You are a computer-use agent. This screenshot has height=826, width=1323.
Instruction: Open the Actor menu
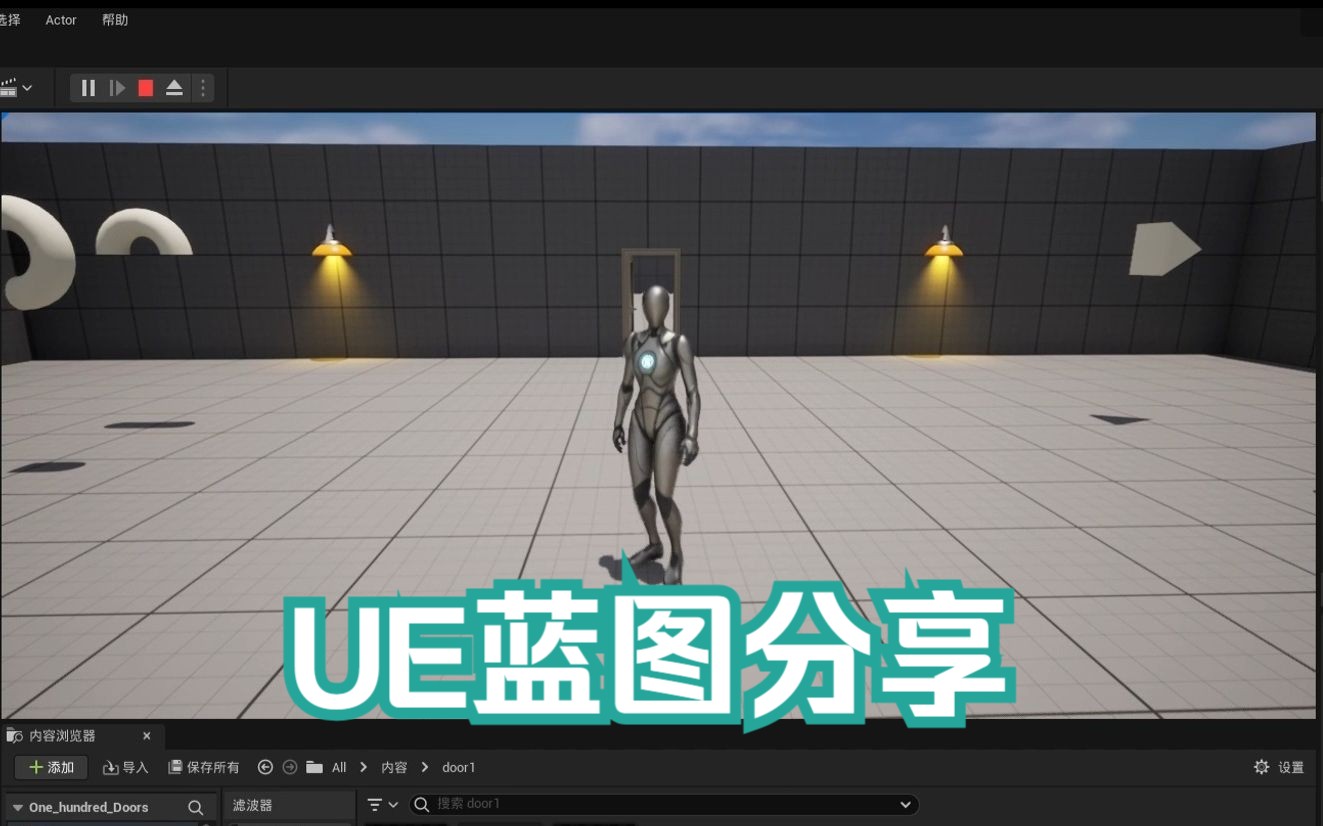point(61,20)
